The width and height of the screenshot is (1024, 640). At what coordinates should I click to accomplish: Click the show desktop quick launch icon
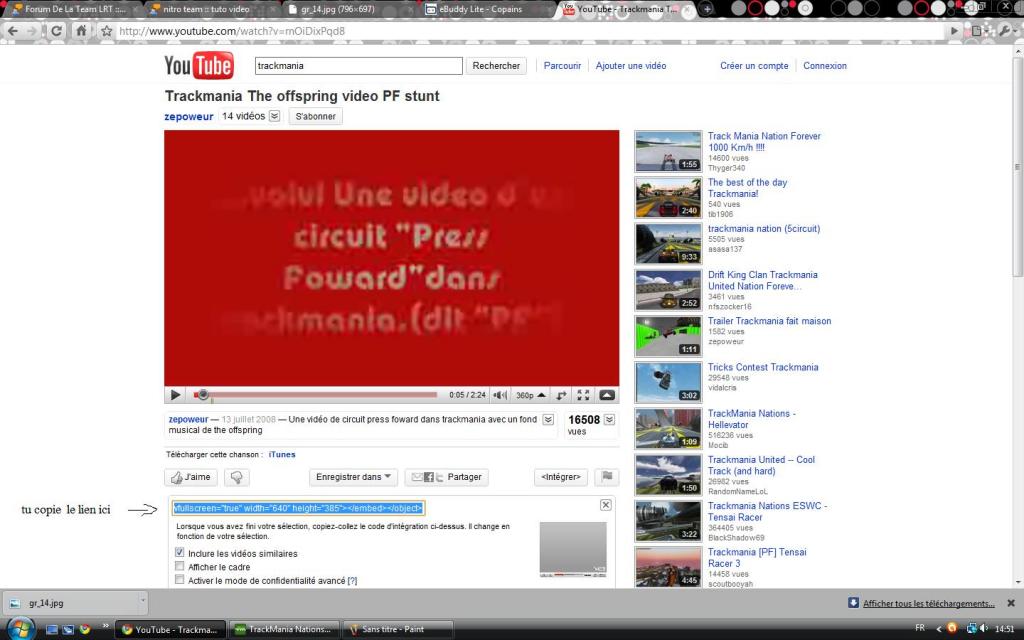tap(52, 629)
